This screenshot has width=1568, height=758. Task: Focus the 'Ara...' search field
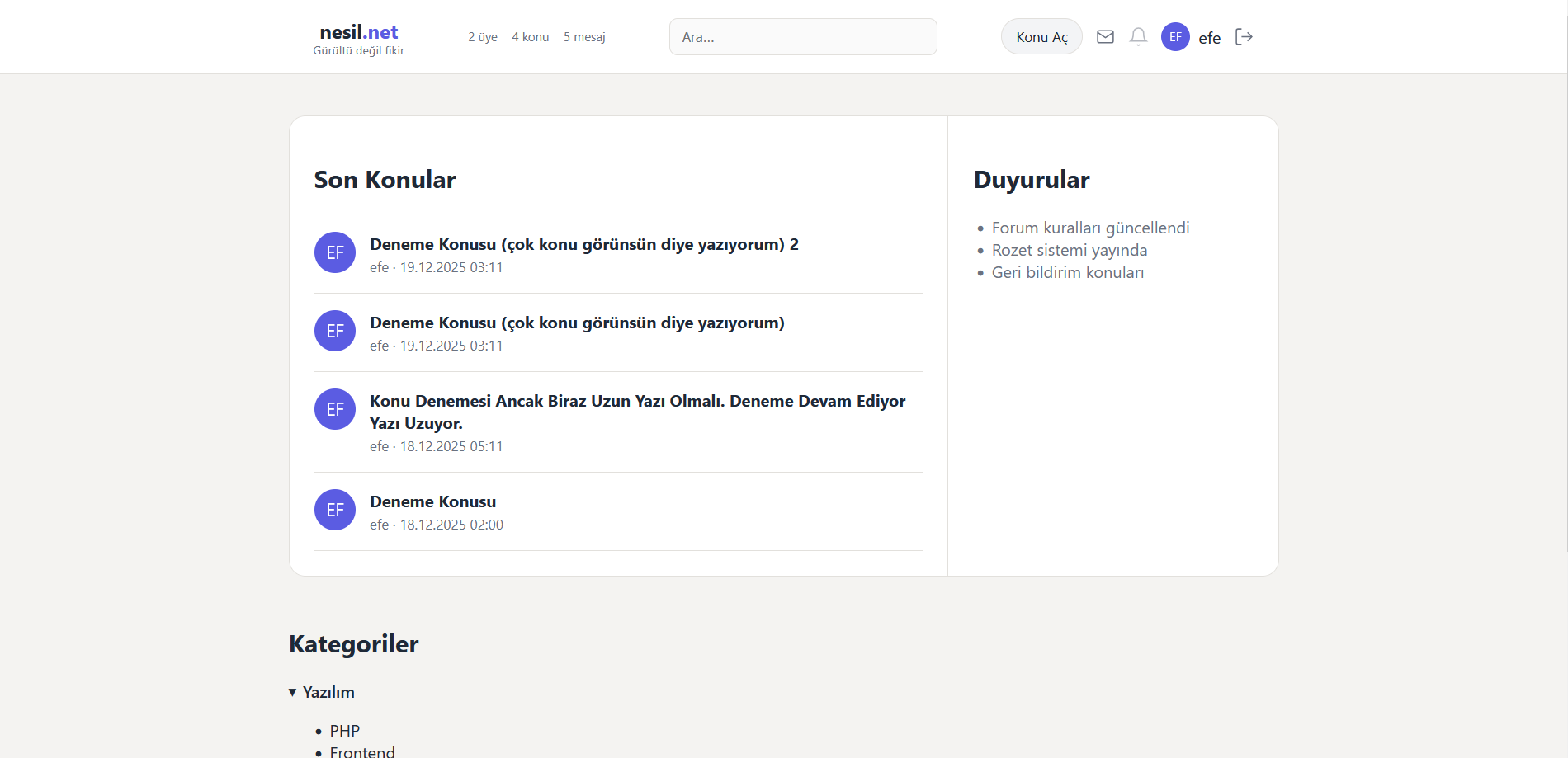point(803,36)
